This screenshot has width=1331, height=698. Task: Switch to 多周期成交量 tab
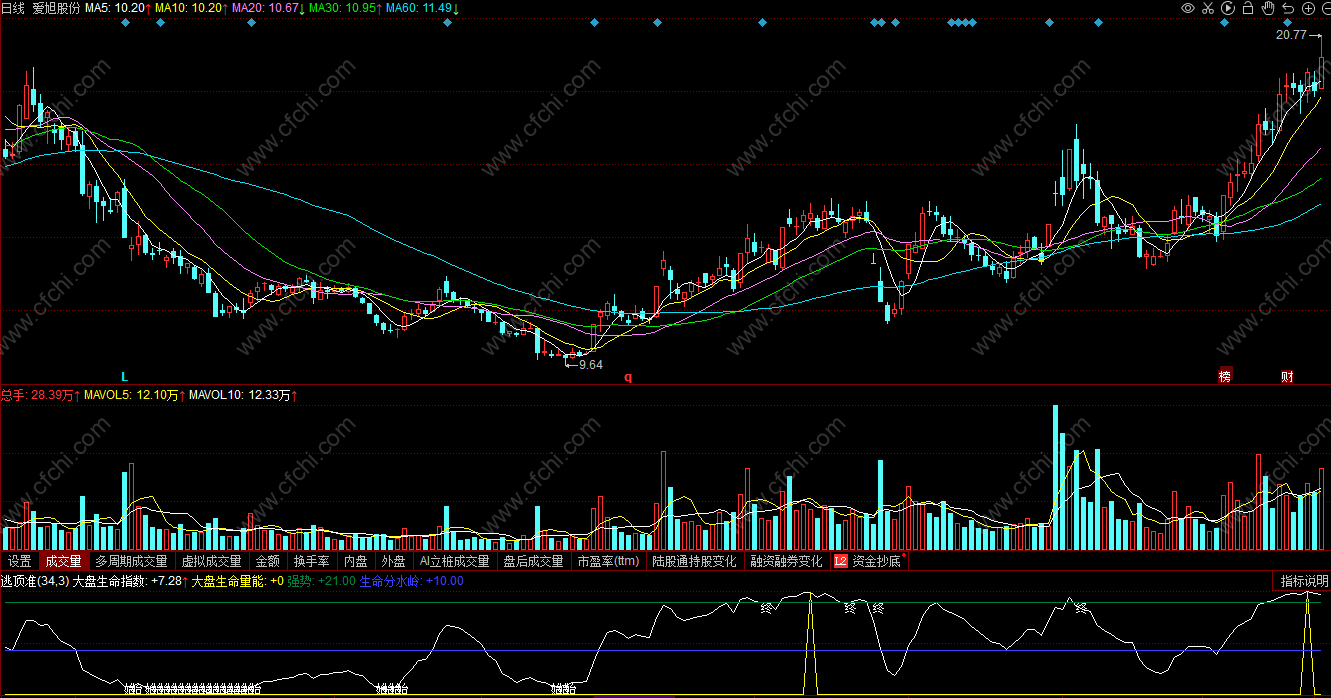131,561
